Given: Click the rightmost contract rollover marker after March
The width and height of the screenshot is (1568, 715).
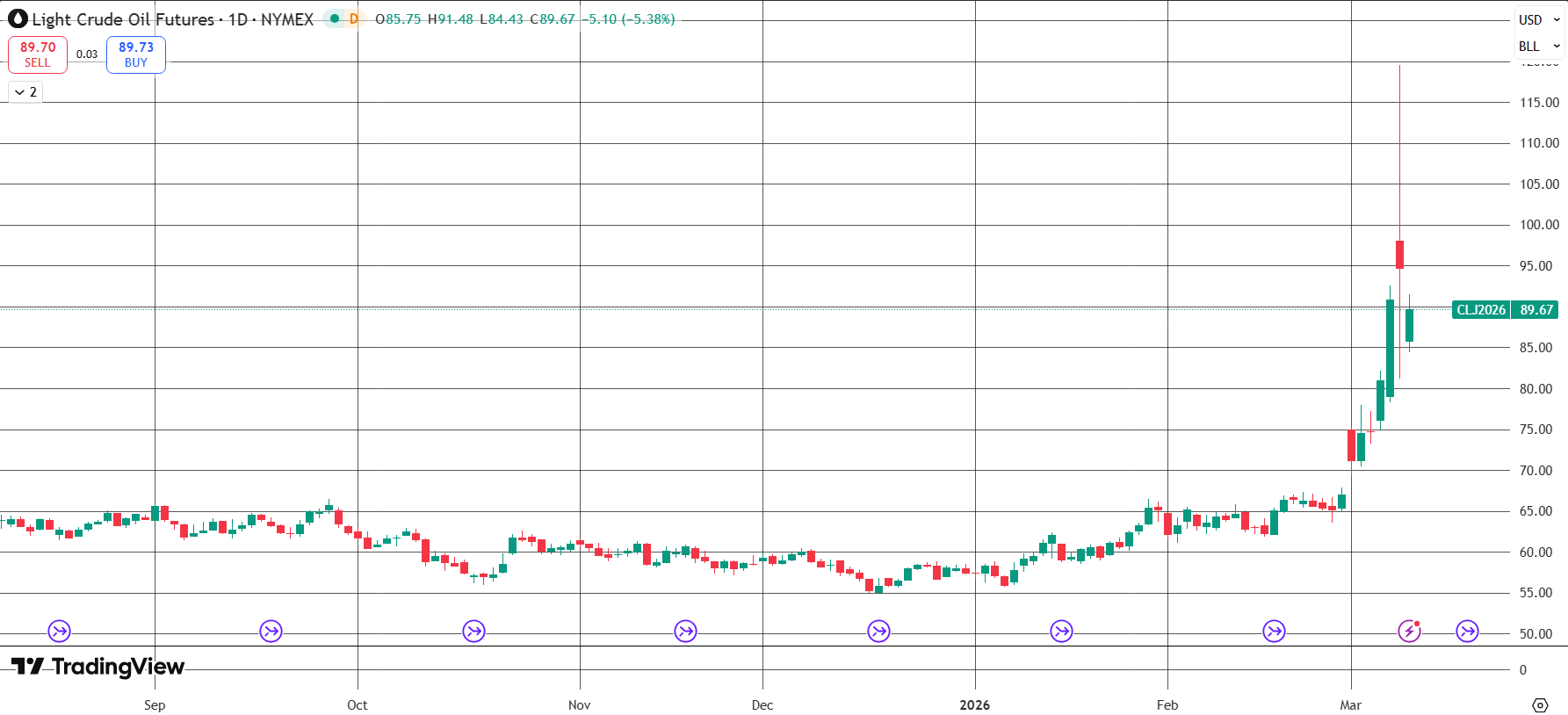Looking at the screenshot, I should 1467,631.
